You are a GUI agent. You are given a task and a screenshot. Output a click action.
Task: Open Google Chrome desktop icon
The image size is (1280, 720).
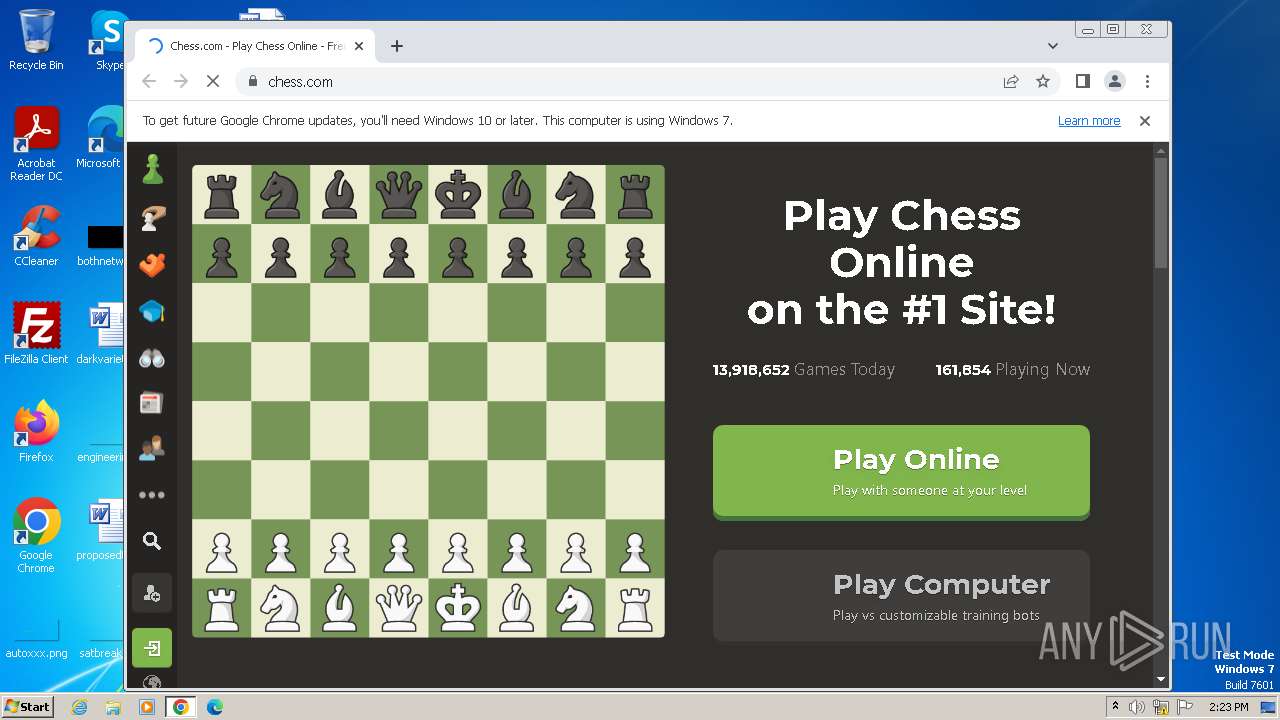click(x=36, y=536)
